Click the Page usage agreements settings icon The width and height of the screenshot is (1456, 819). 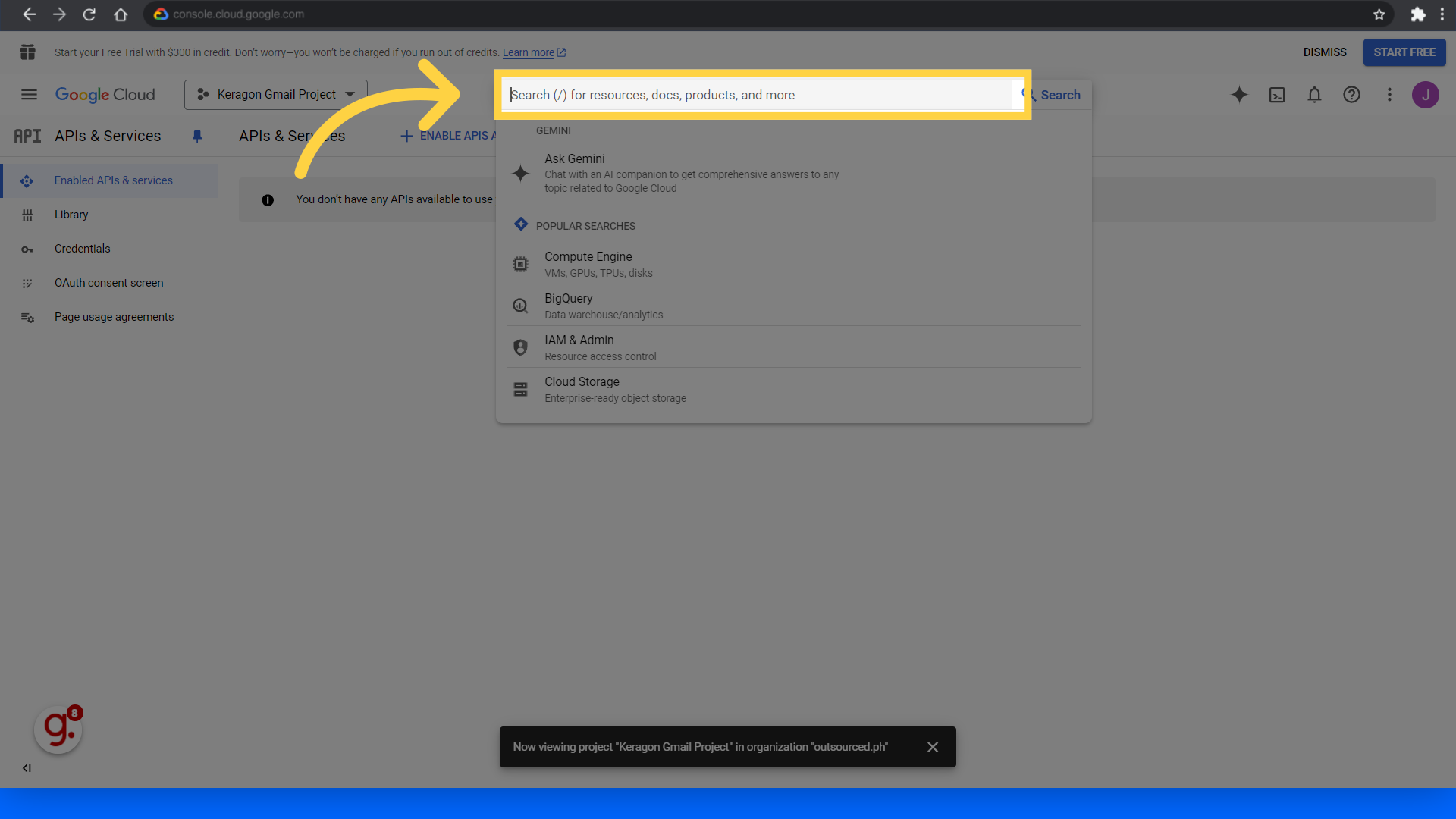click(x=27, y=318)
